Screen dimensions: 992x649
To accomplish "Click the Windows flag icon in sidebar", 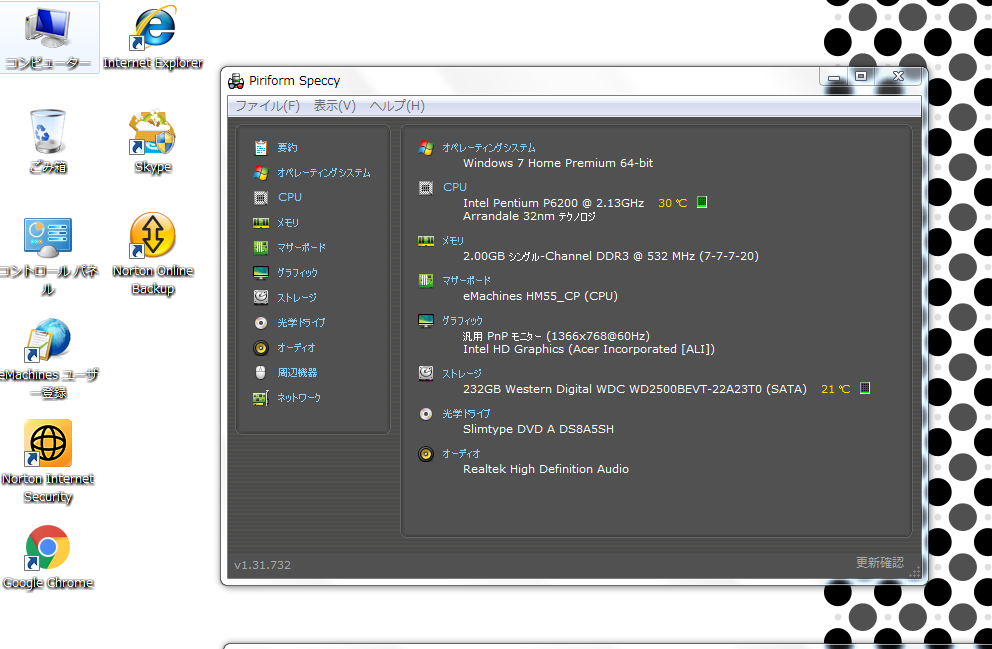I will point(261,173).
